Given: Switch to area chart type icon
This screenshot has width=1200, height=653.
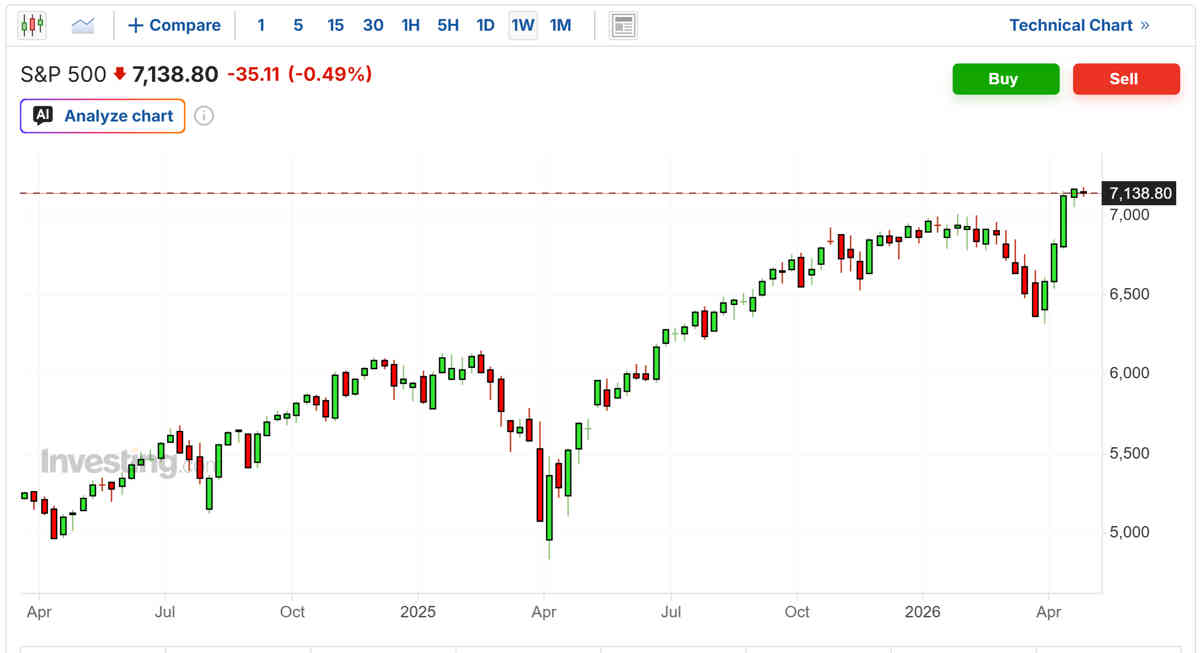Looking at the screenshot, I should click(83, 25).
